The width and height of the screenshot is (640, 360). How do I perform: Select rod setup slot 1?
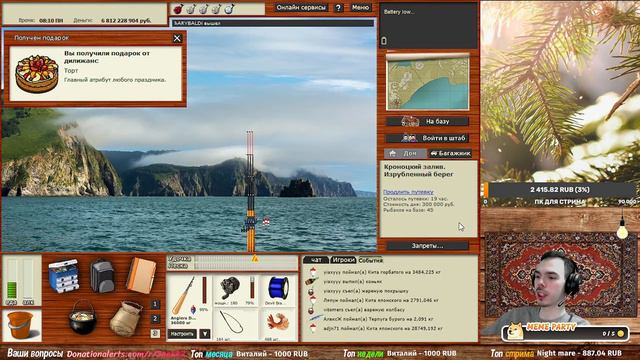[x=155, y=304]
